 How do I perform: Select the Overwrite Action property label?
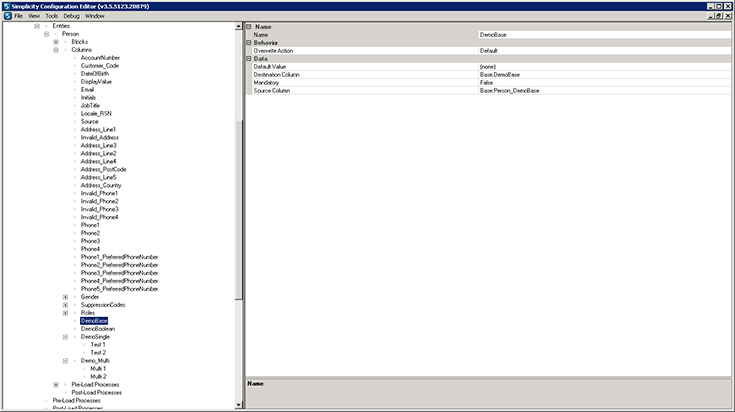(273, 51)
